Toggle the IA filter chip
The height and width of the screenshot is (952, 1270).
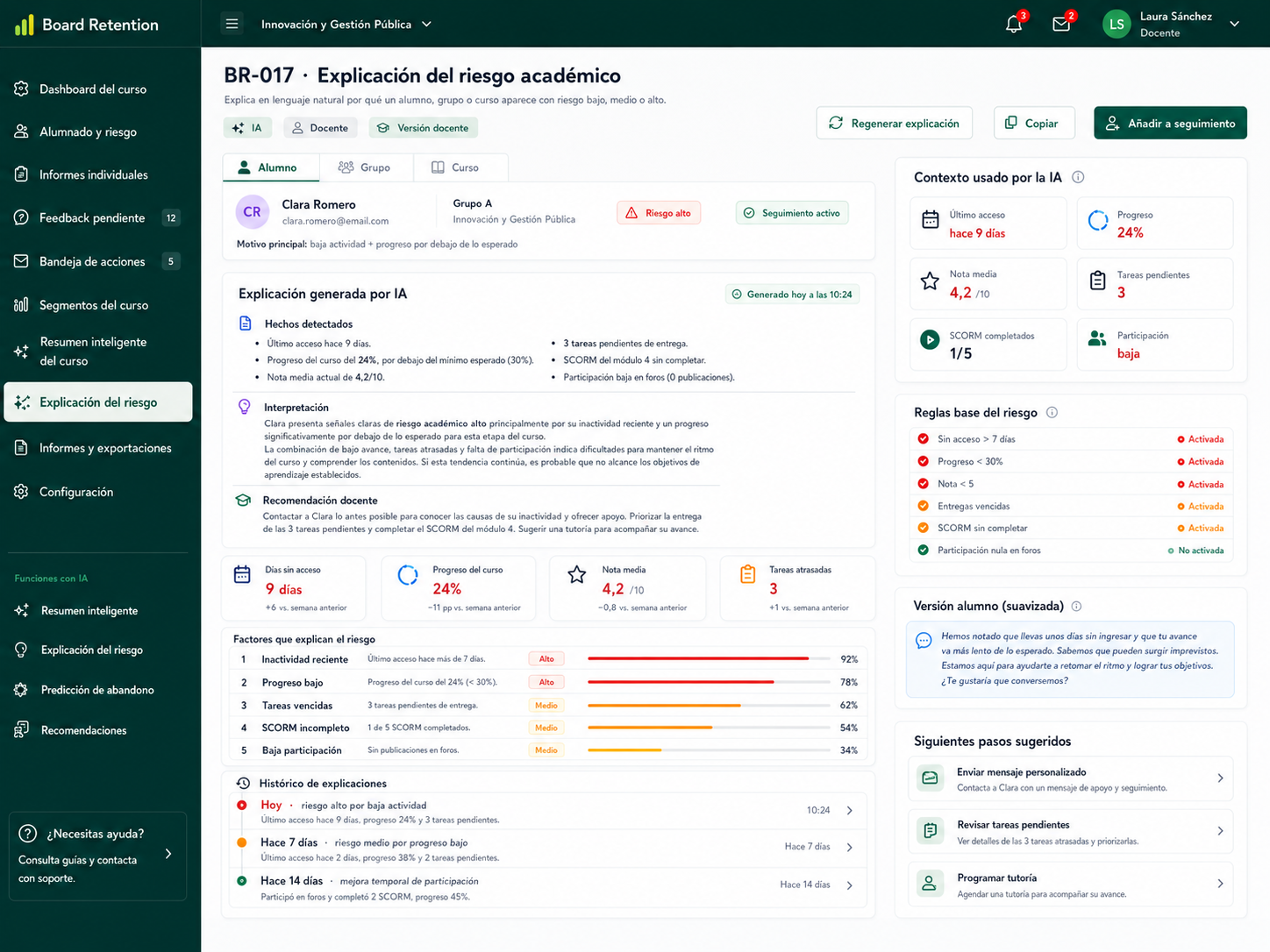click(x=247, y=128)
